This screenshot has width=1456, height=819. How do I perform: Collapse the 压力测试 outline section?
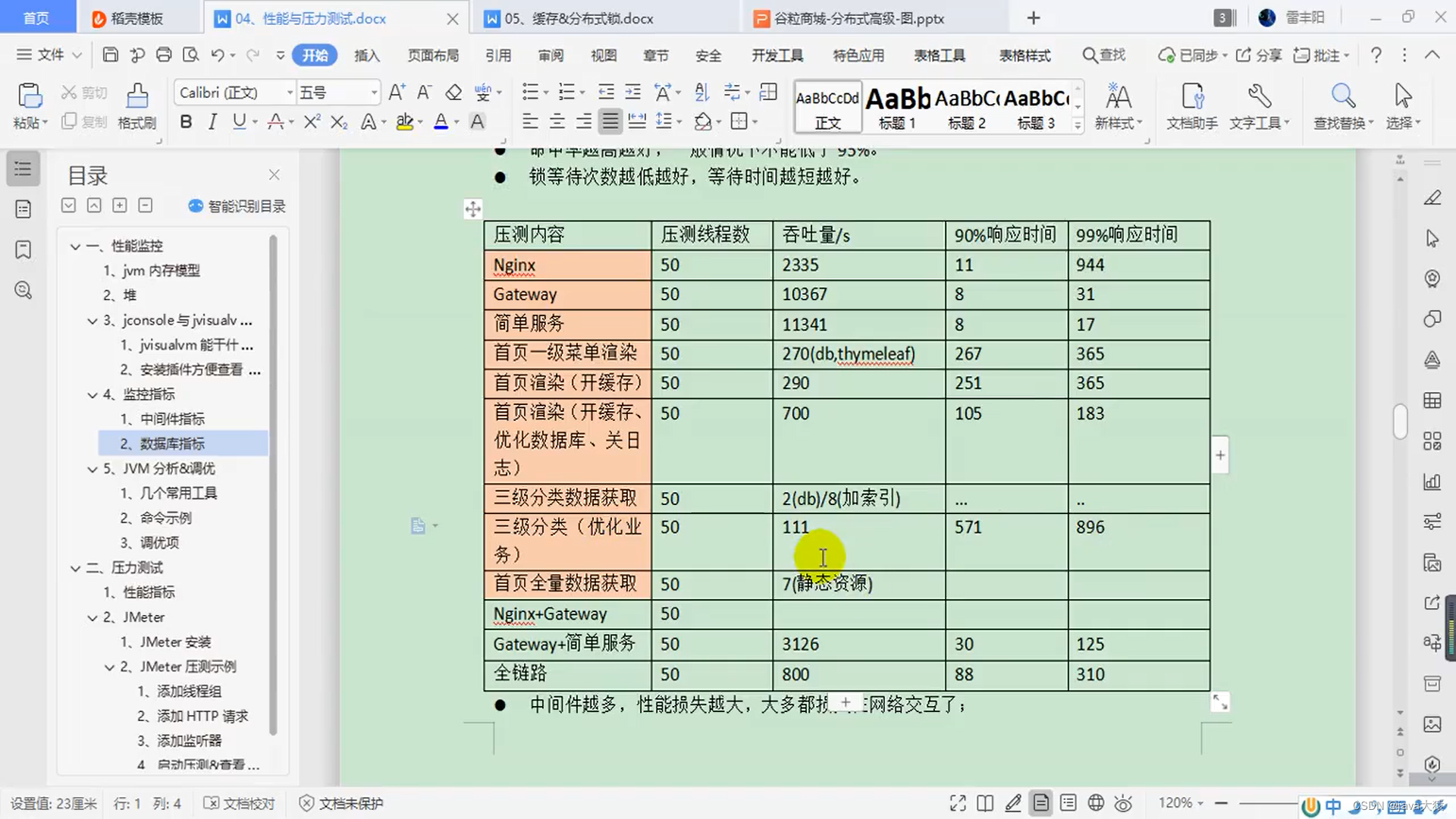75,568
